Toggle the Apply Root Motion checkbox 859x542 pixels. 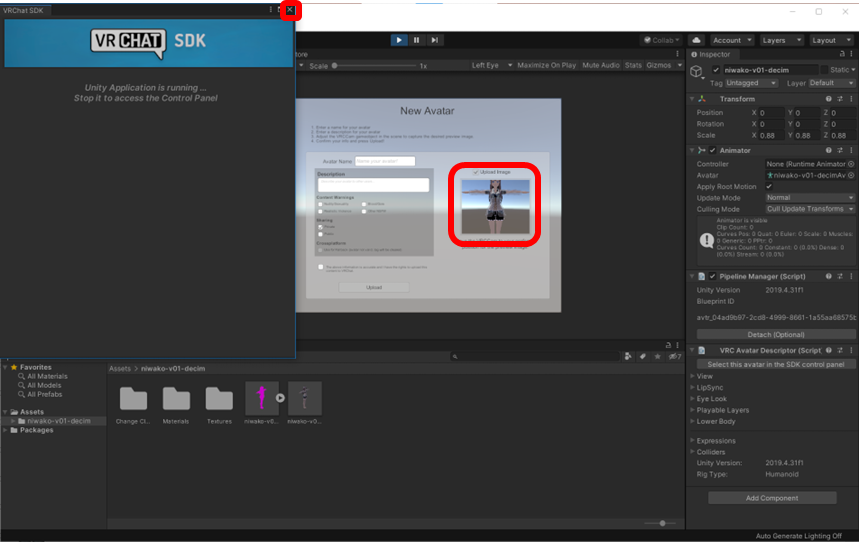point(769,187)
